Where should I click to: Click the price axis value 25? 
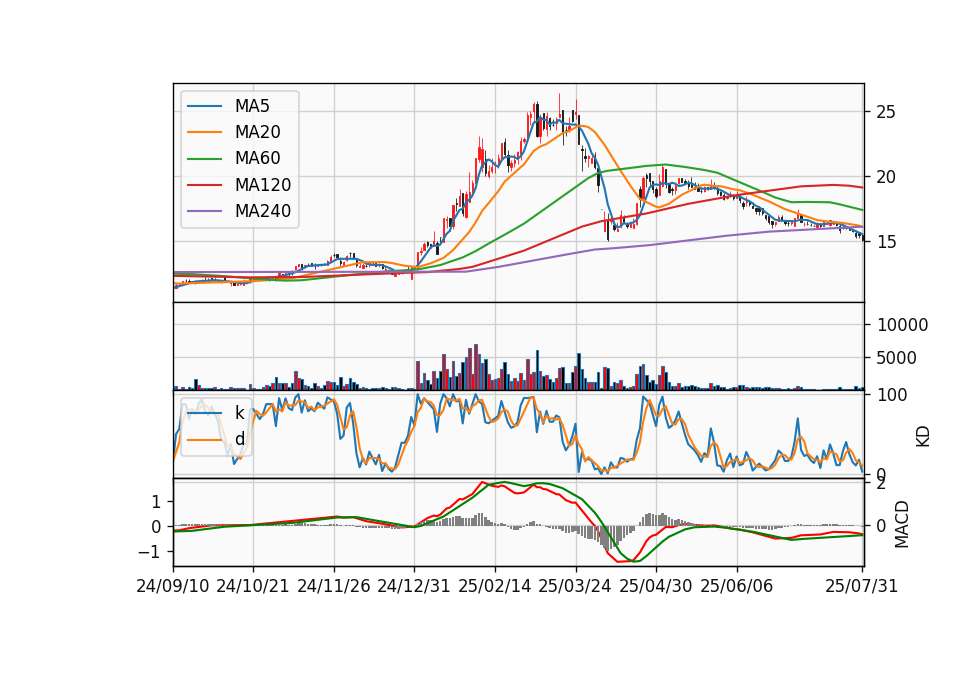click(x=886, y=112)
